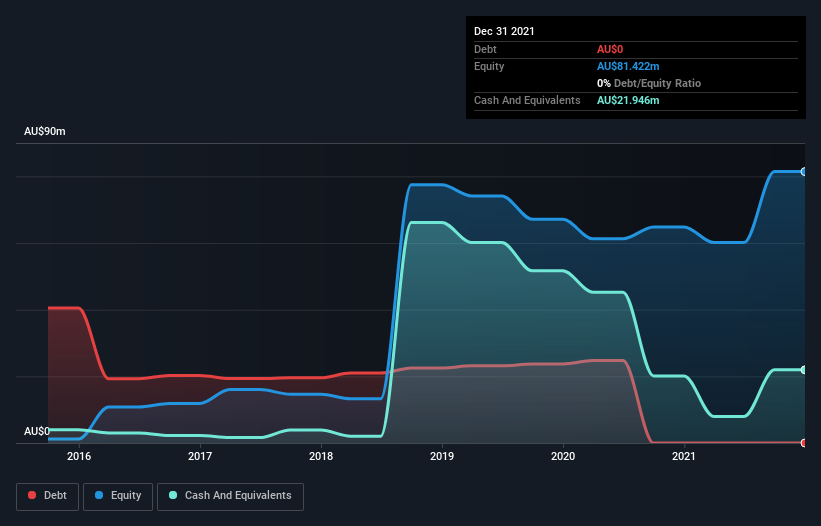Click the AU$90m axis label

[x=45, y=131]
